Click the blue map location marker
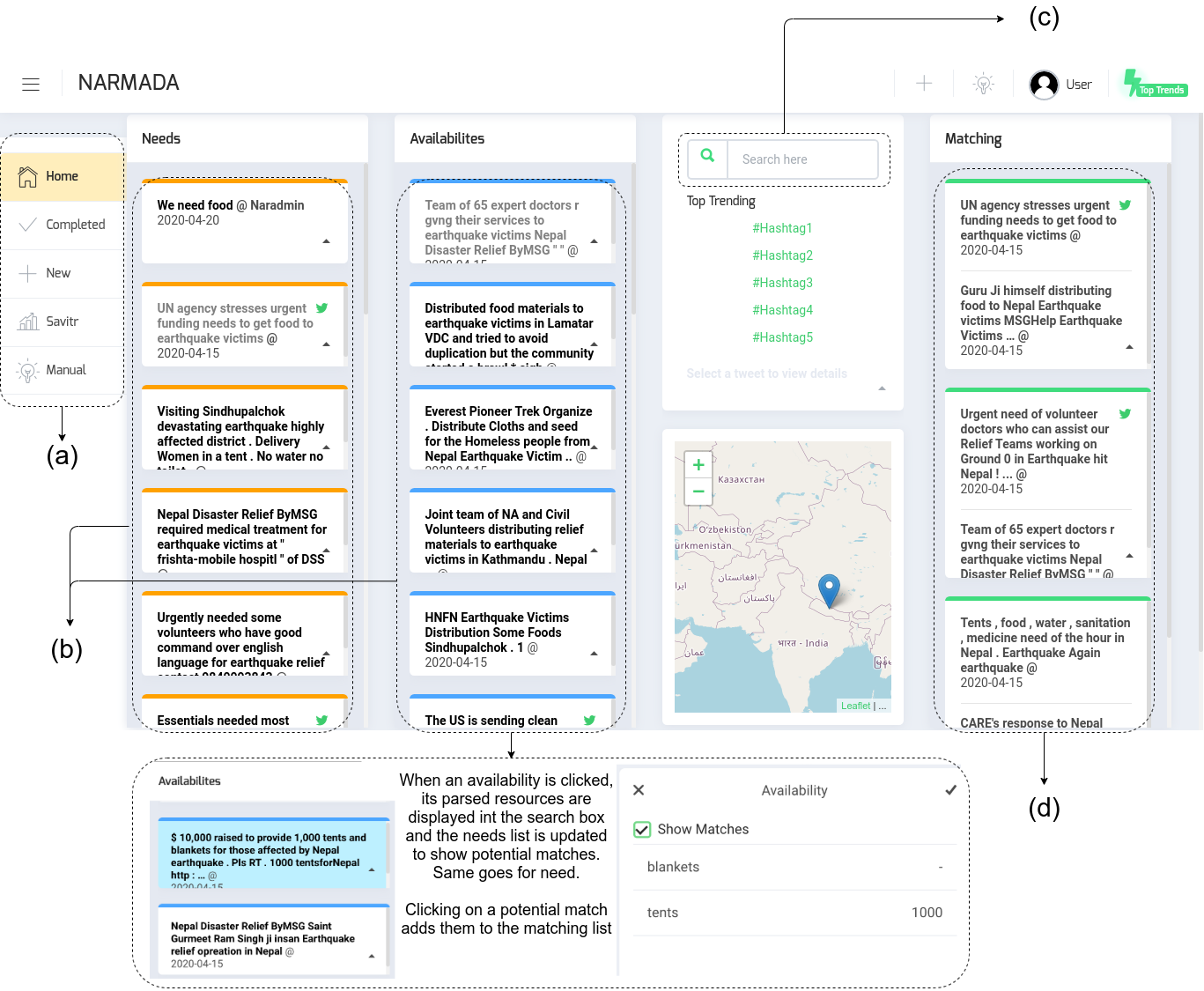This screenshot has width=1204, height=991. [829, 589]
